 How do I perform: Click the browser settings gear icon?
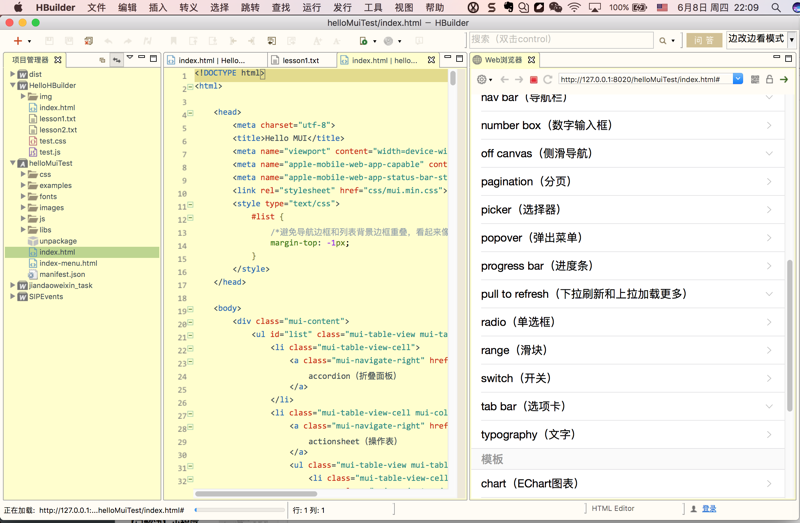pos(482,79)
